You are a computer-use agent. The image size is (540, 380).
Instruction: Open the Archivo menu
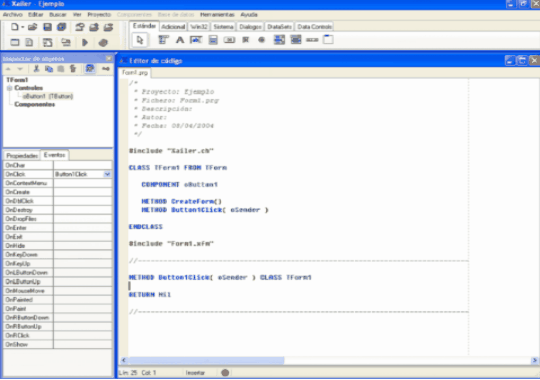[x=12, y=14]
